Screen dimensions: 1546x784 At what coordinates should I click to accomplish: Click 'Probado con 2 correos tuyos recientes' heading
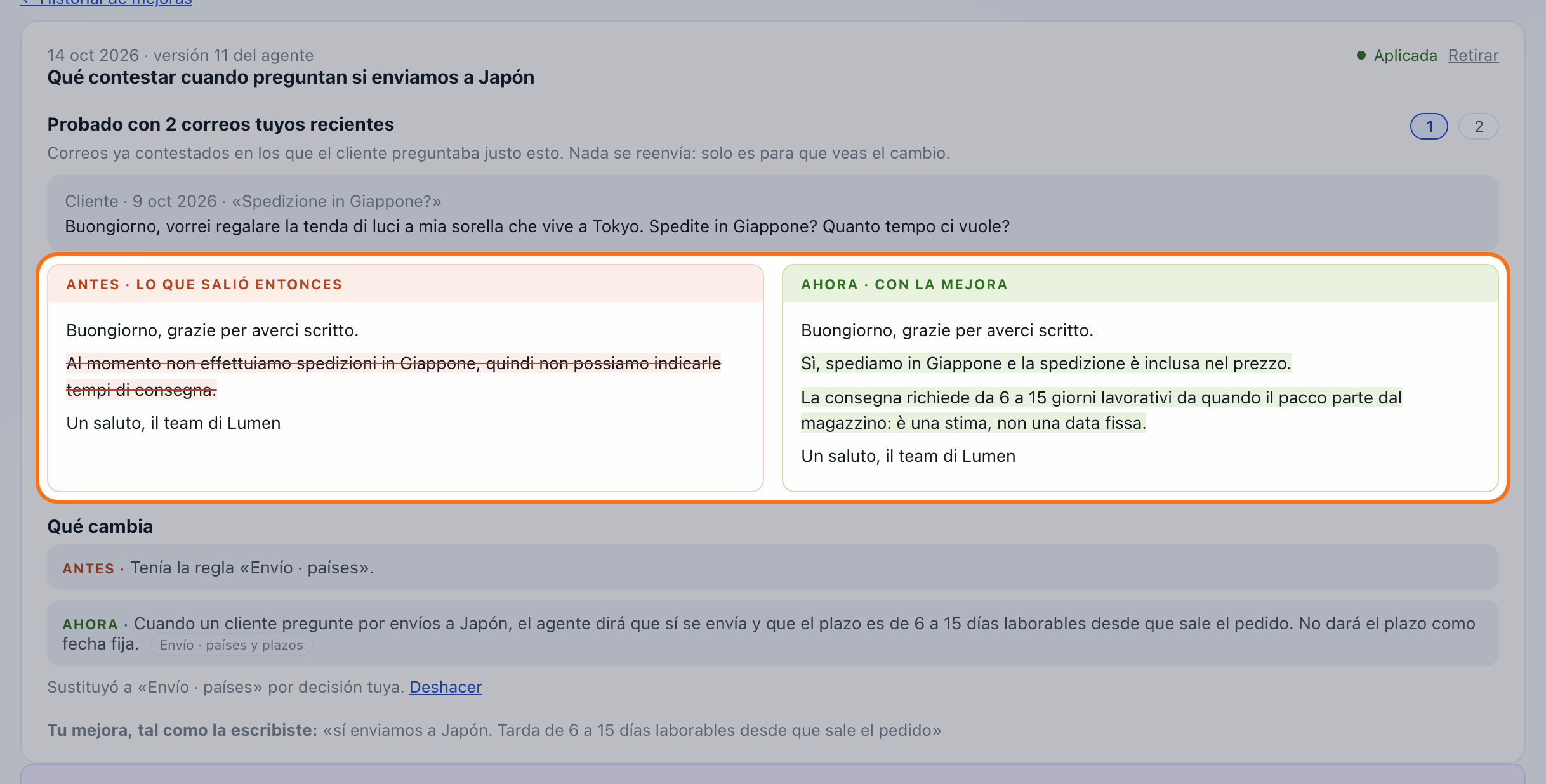coord(221,124)
